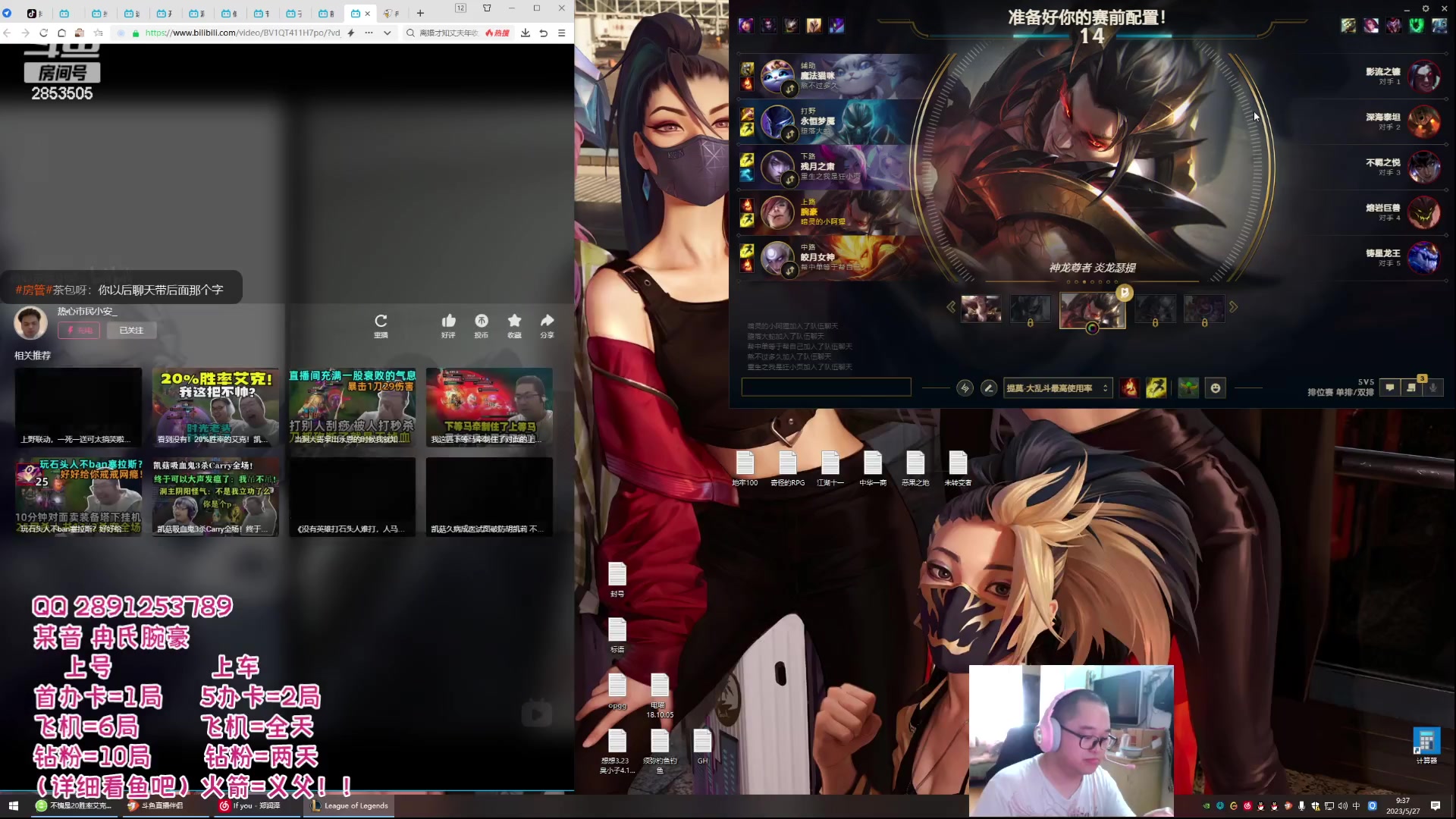
Task: Switch to the last tab right of the active one
Action: 392,13
